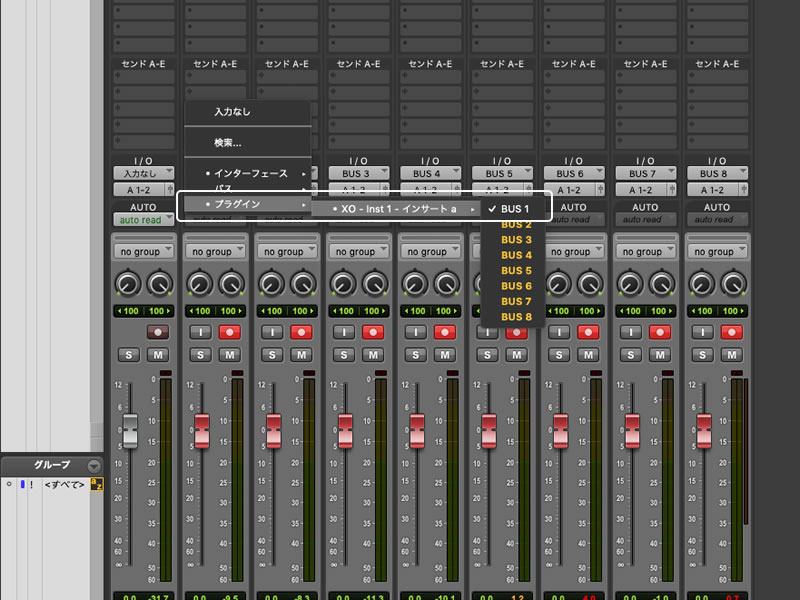Choose 検索... in the input menu
800x600 pixels.
[x=247, y=143]
